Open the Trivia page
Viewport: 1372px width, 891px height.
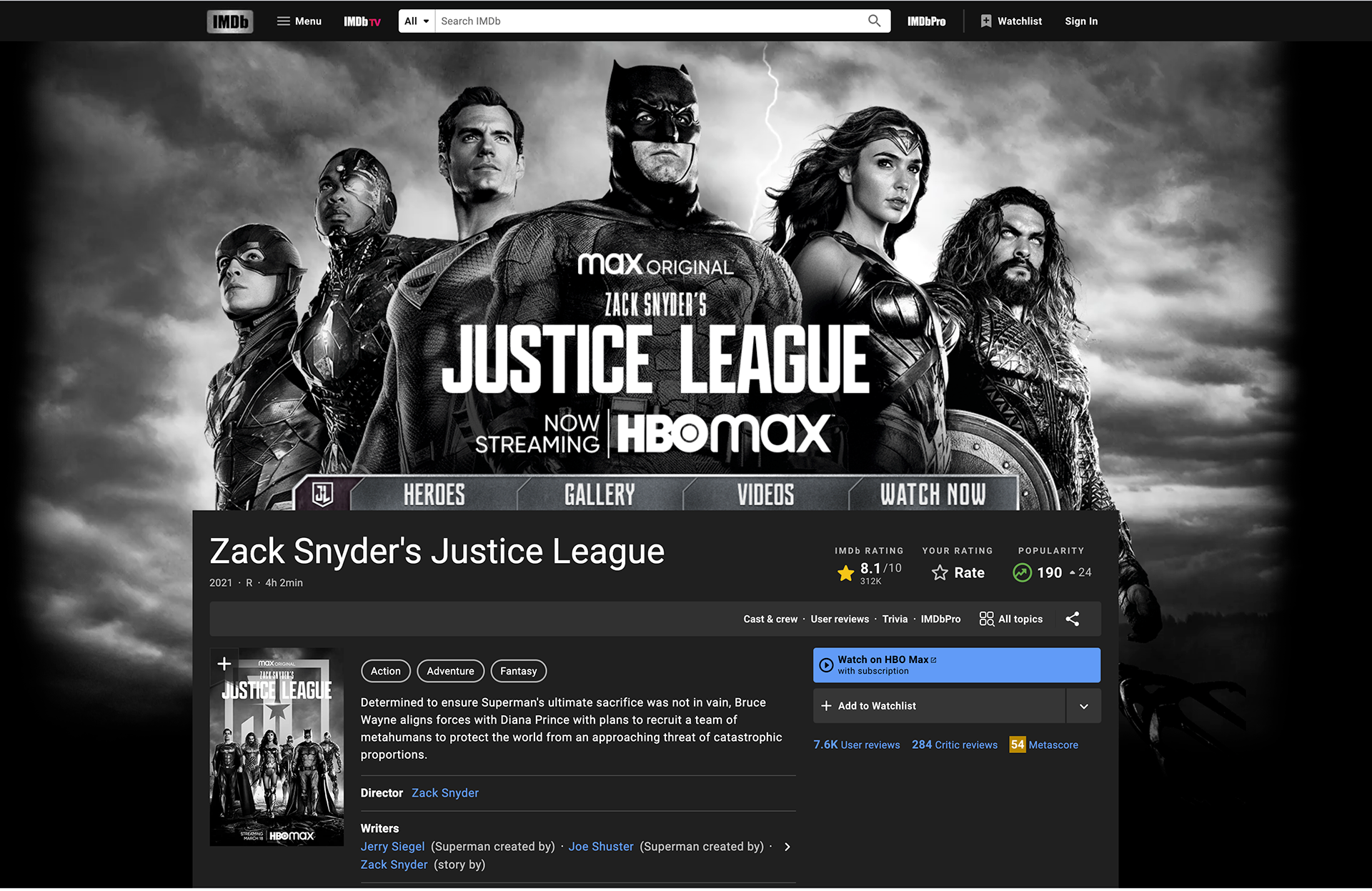click(895, 619)
